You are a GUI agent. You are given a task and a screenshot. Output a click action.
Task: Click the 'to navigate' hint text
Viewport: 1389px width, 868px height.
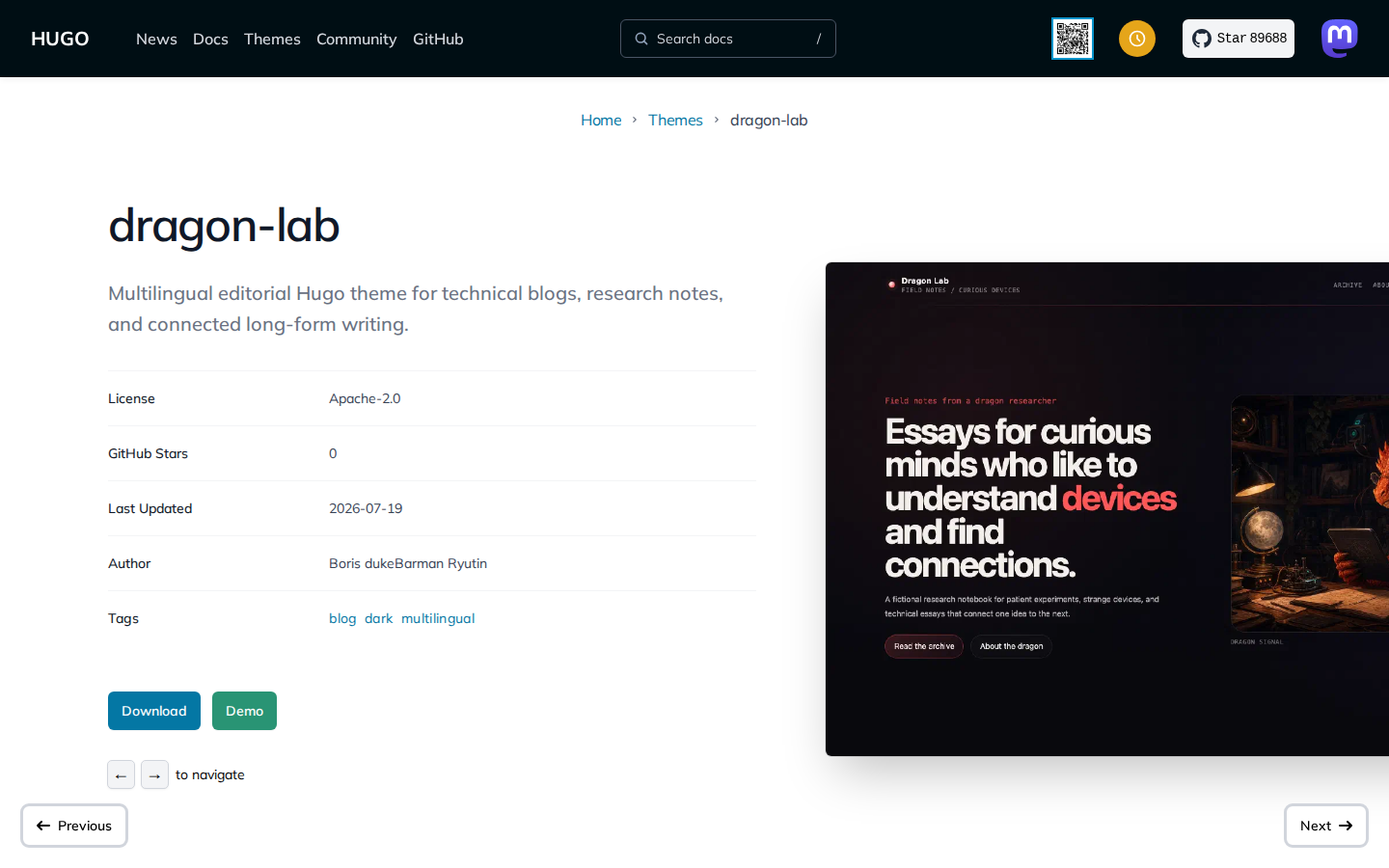tap(210, 774)
